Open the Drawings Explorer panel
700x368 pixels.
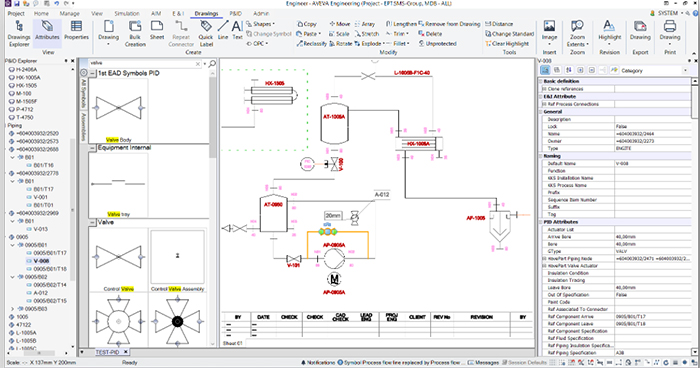[x=19, y=33]
